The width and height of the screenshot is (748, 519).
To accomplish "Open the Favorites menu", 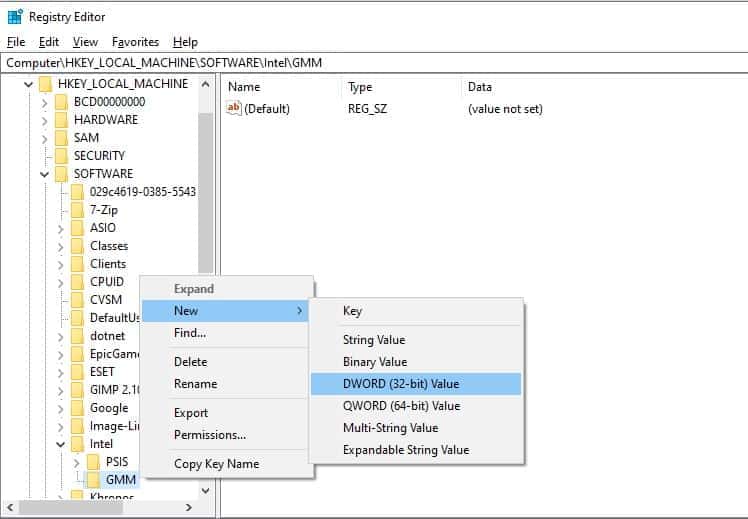I will pyautogui.click(x=135, y=42).
